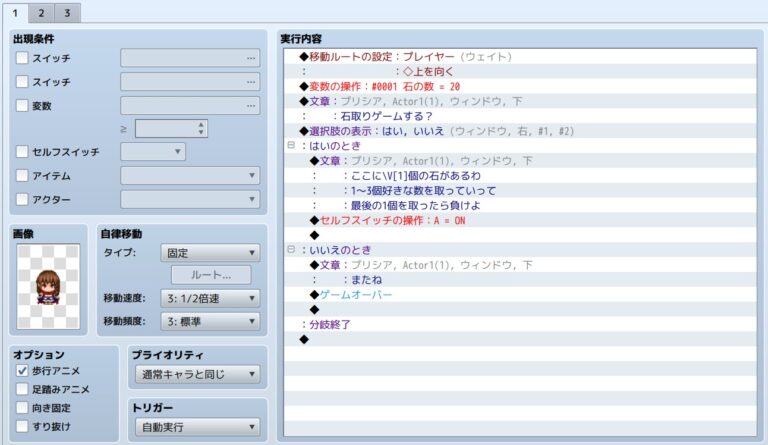Click the 変数 ellipsis selector field
The width and height of the screenshot is (768, 445).
(190, 105)
